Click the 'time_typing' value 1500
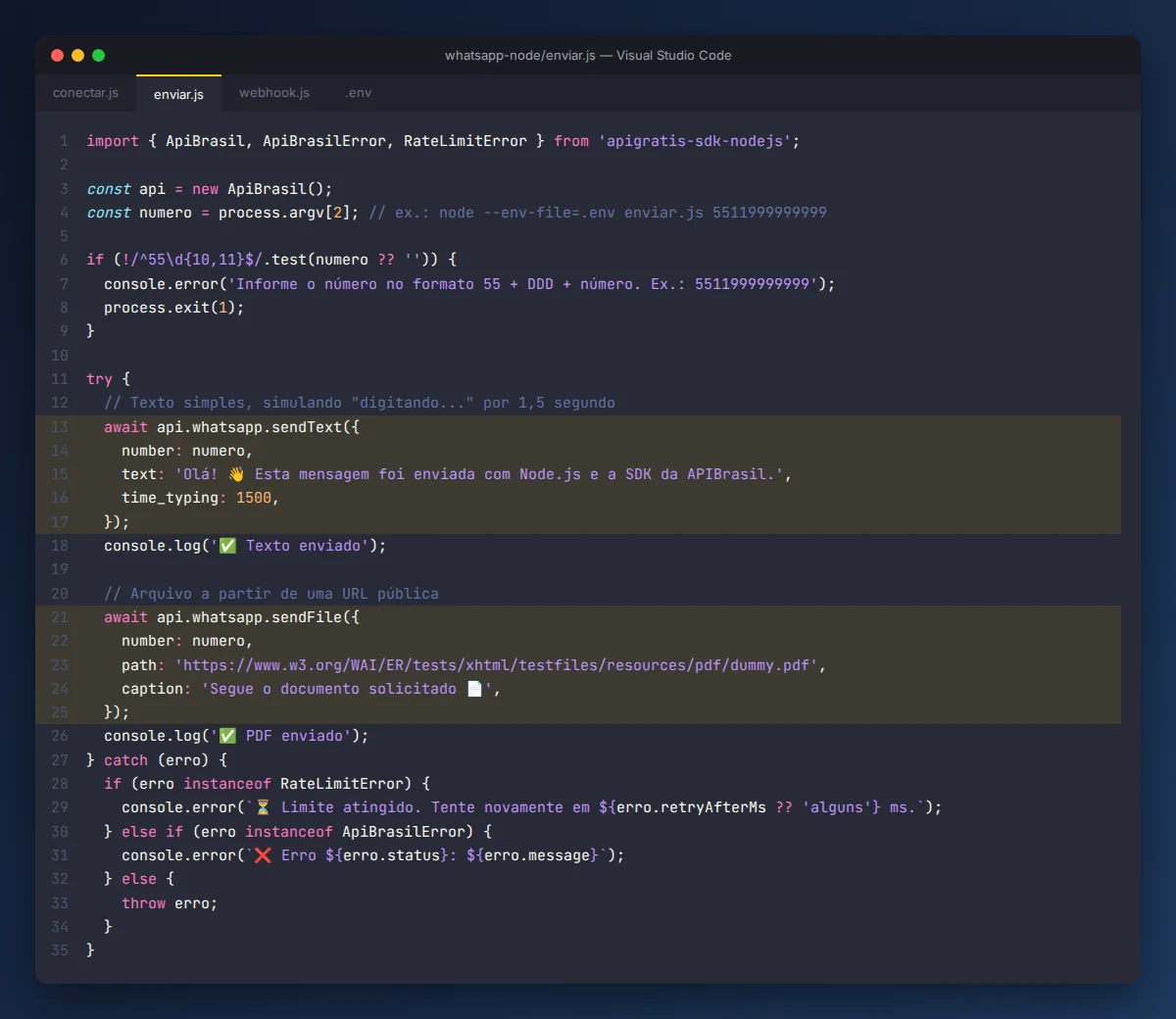 click(x=254, y=498)
